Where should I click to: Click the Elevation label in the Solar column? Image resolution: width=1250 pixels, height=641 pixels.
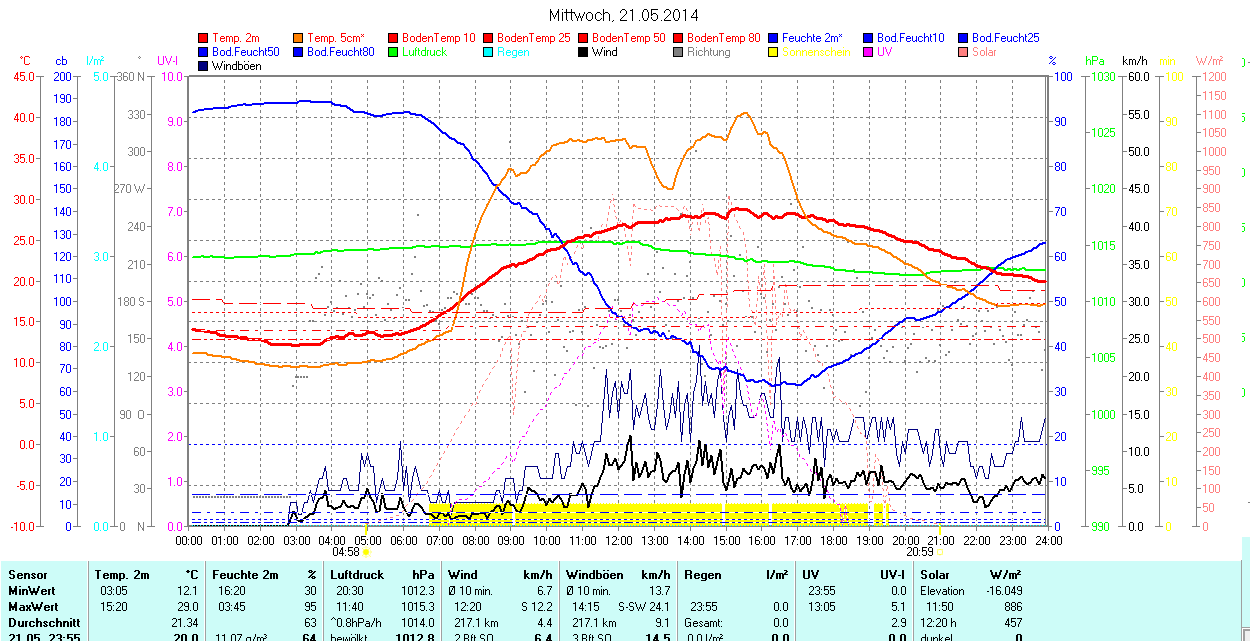tap(942, 591)
